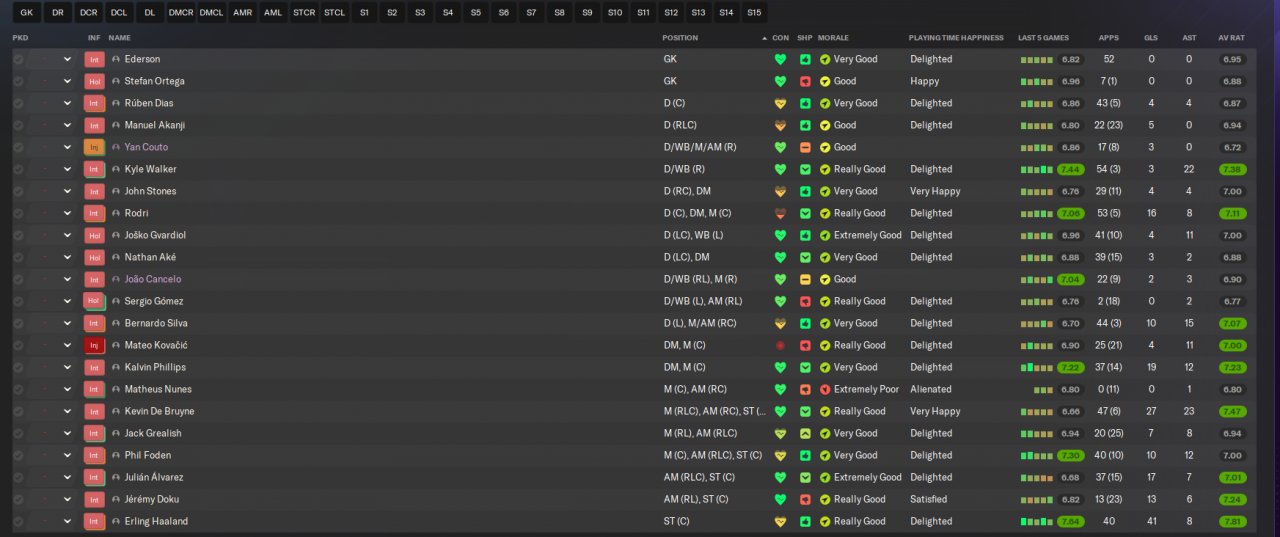
Task: Toggle picked checkmark for Matheus Nunes
Action: [18, 389]
